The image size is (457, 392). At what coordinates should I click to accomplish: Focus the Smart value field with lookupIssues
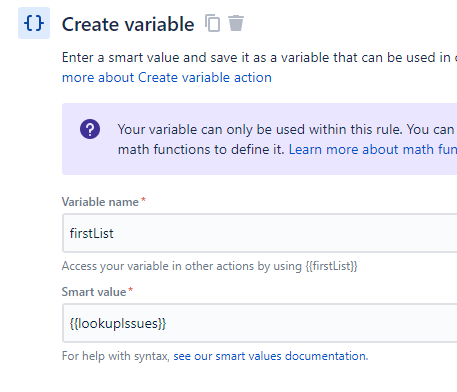(260, 323)
